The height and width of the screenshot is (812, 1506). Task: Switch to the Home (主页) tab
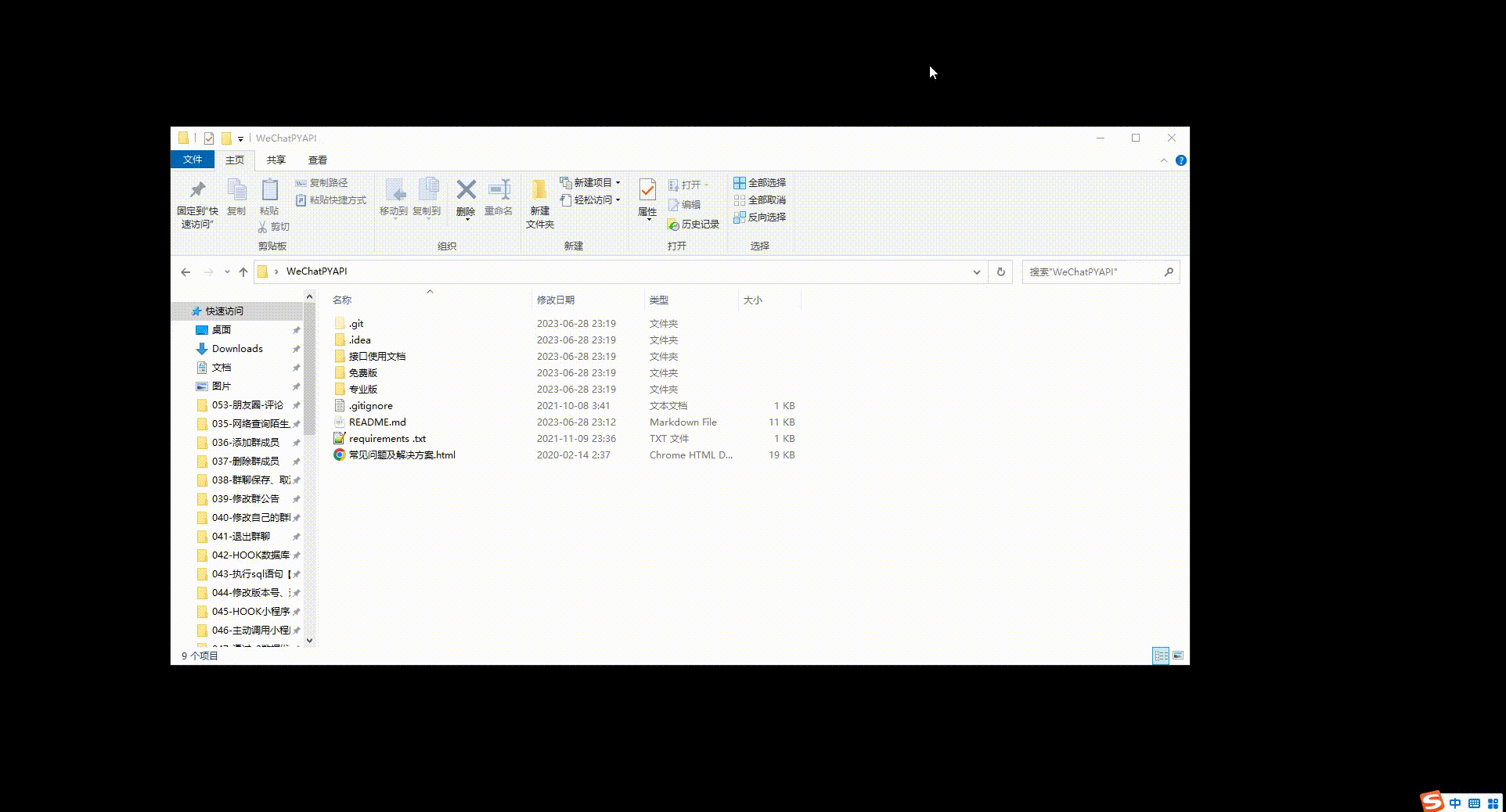point(235,160)
